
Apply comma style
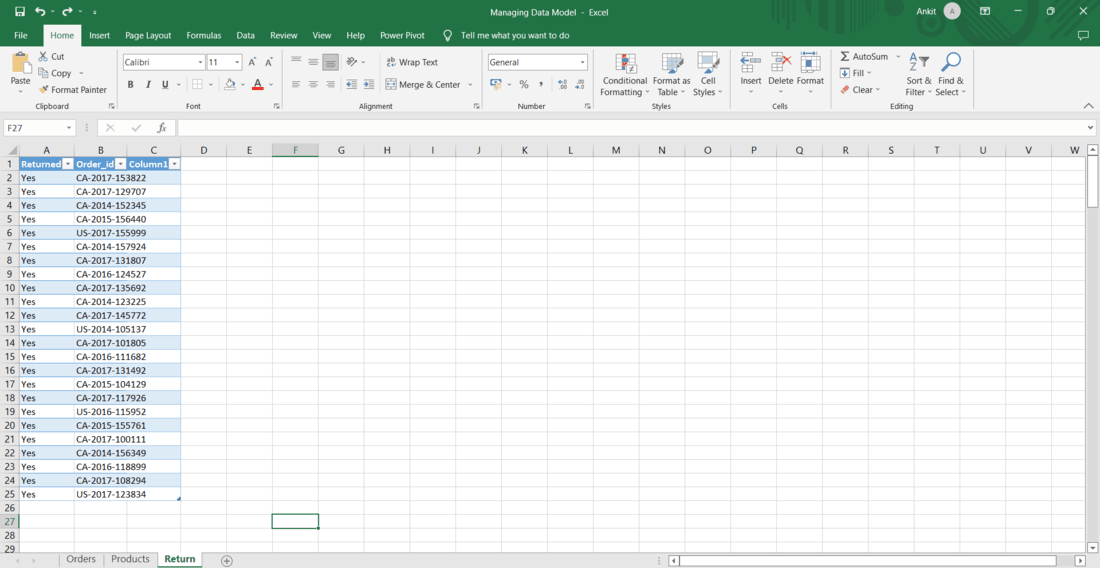541,84
